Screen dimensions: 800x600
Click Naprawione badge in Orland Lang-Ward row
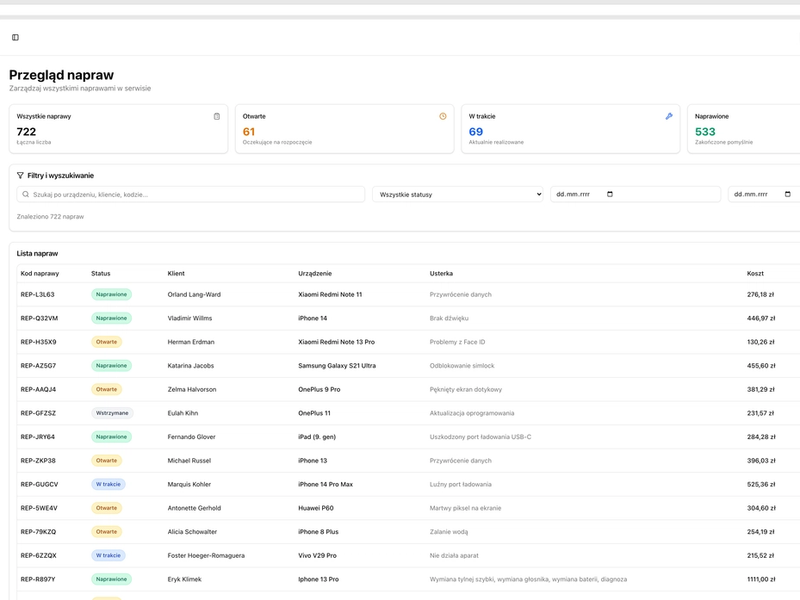tap(111, 294)
